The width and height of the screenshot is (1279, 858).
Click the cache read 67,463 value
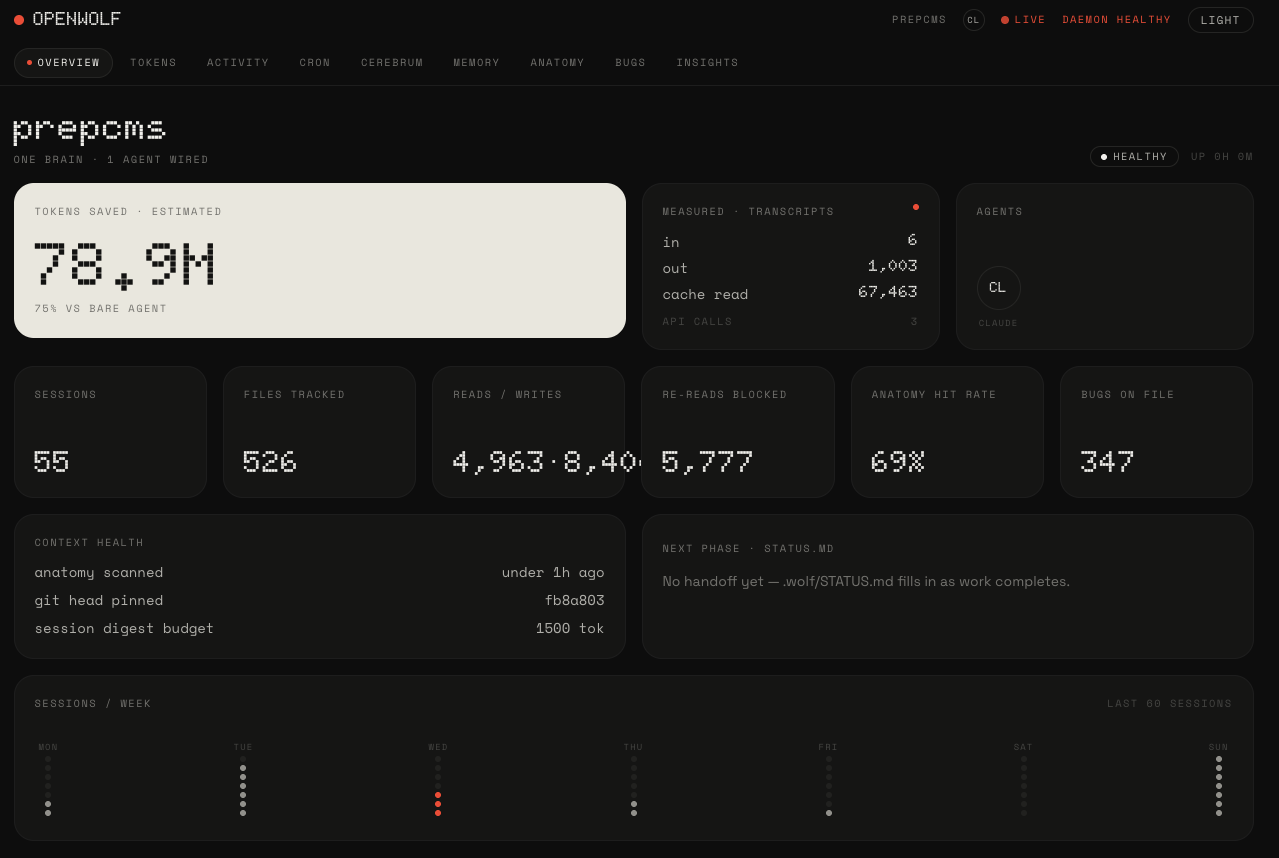coord(887,292)
